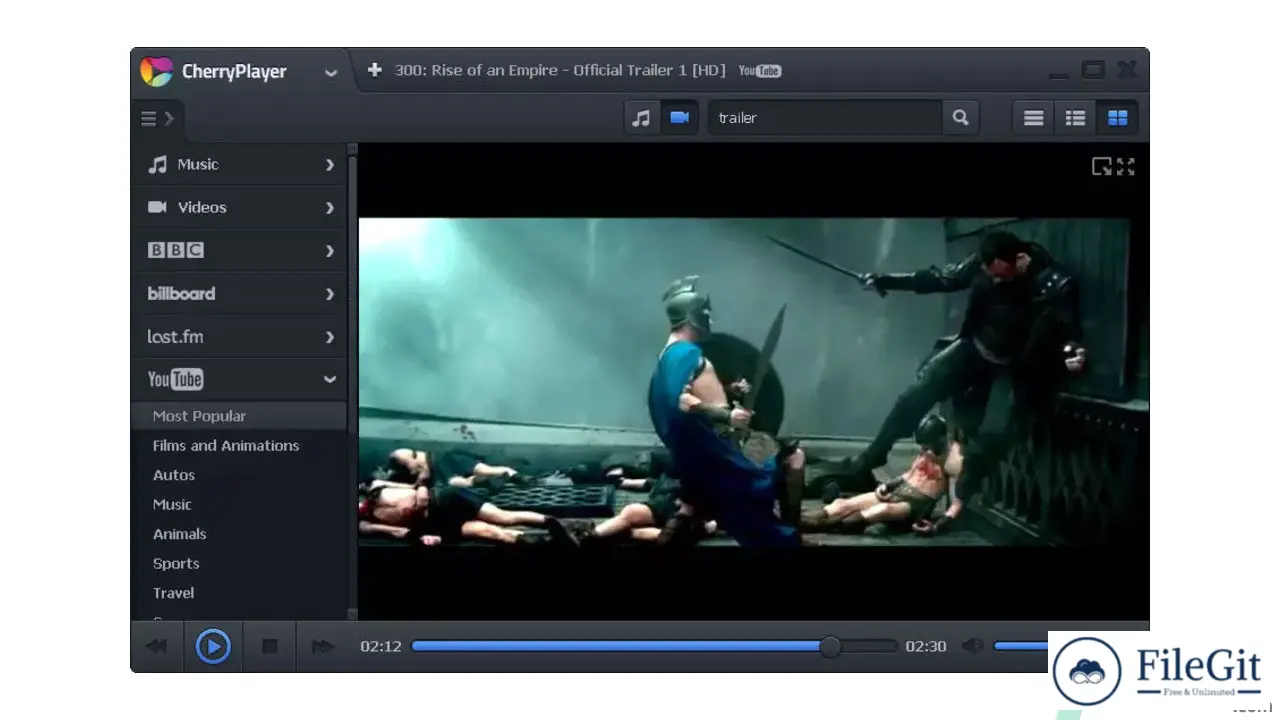Click the seek bar handle knob
This screenshot has height=720, width=1280.
[830, 646]
